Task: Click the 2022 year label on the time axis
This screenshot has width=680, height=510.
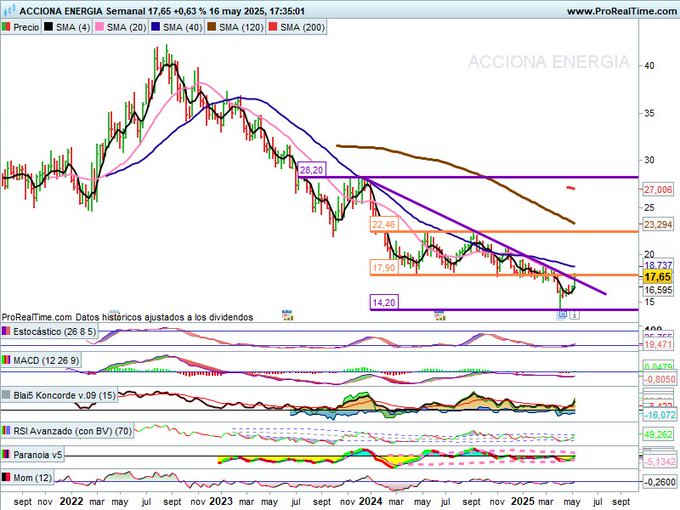Action: [x=72, y=501]
